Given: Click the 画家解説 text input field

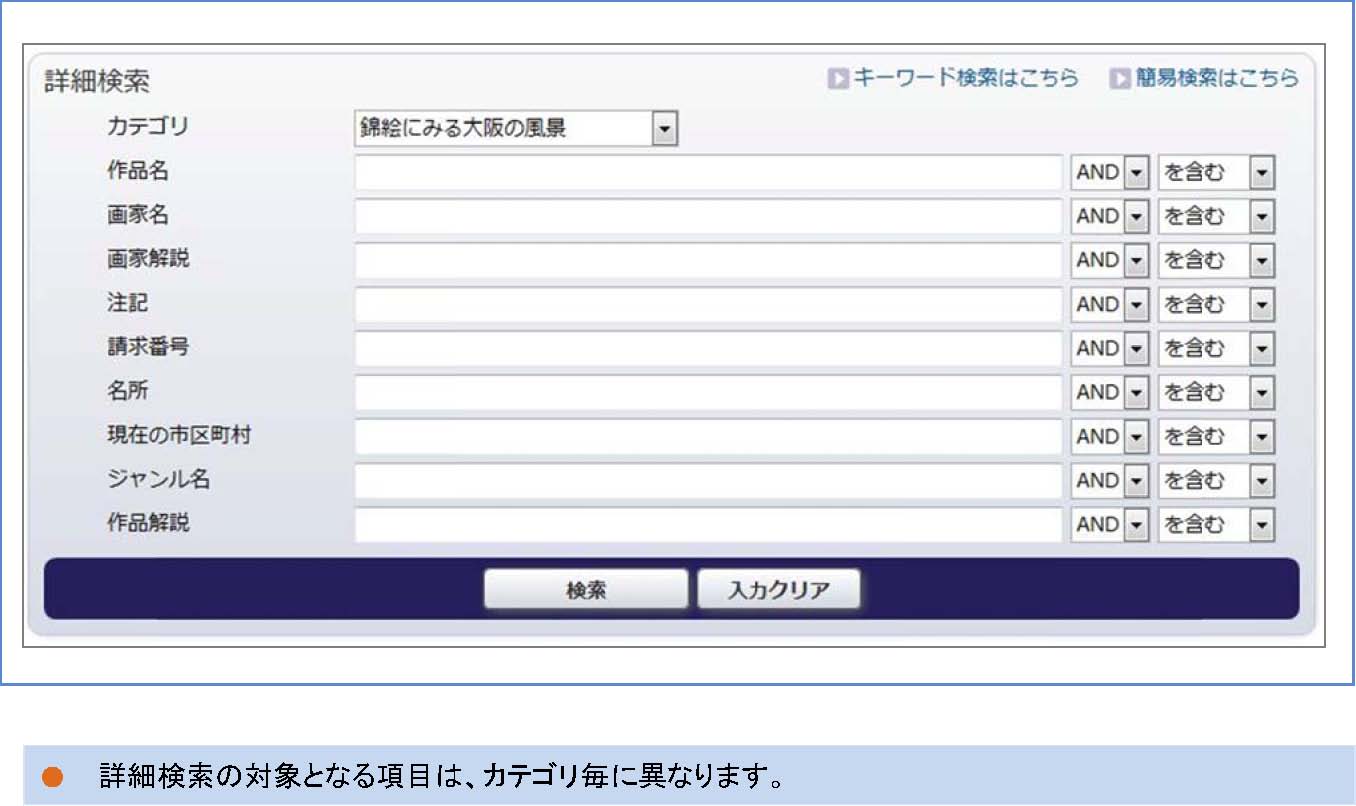Looking at the screenshot, I should tap(708, 260).
